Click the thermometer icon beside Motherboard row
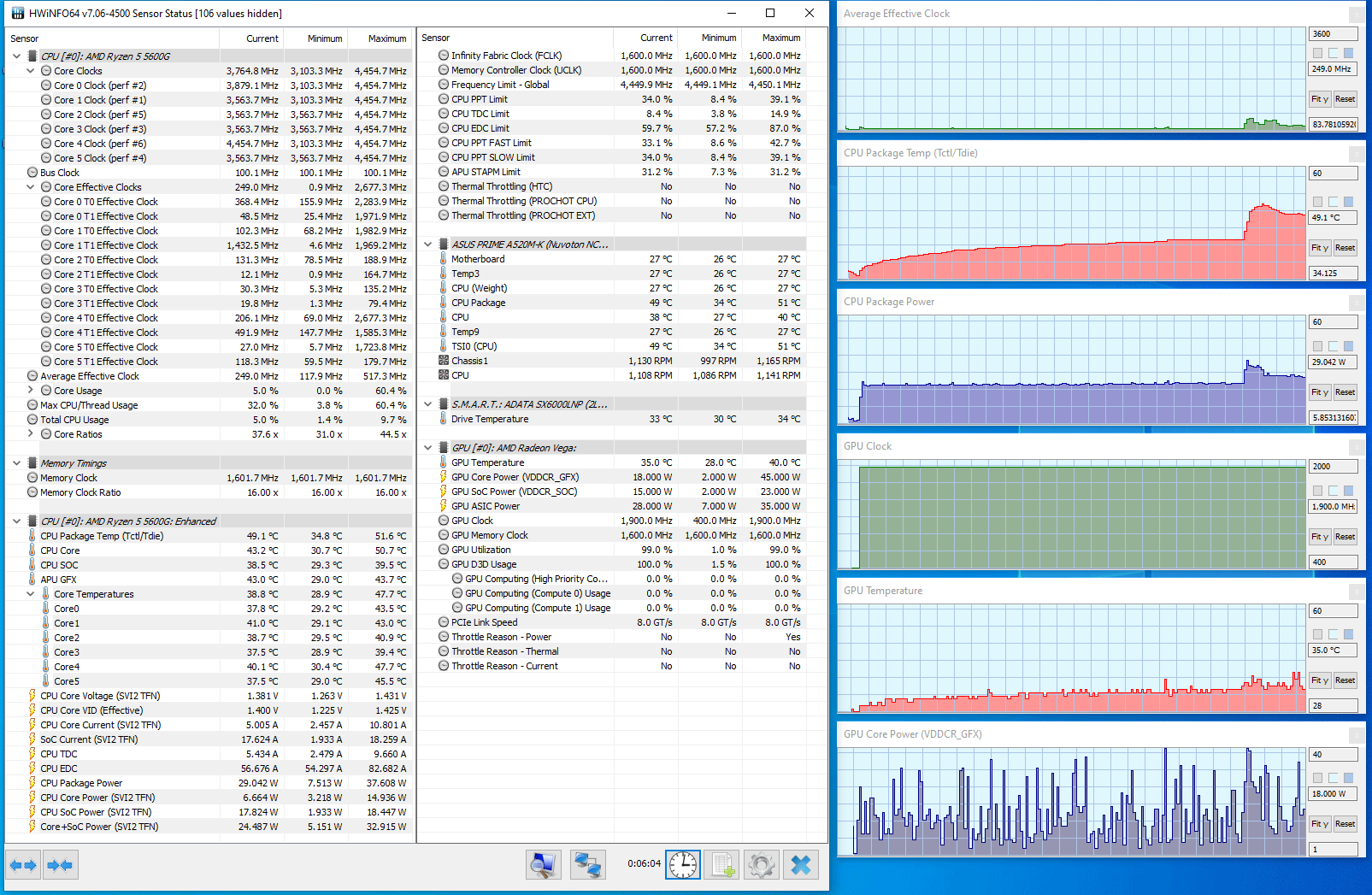This screenshot has height=895, width=1372. (444, 259)
